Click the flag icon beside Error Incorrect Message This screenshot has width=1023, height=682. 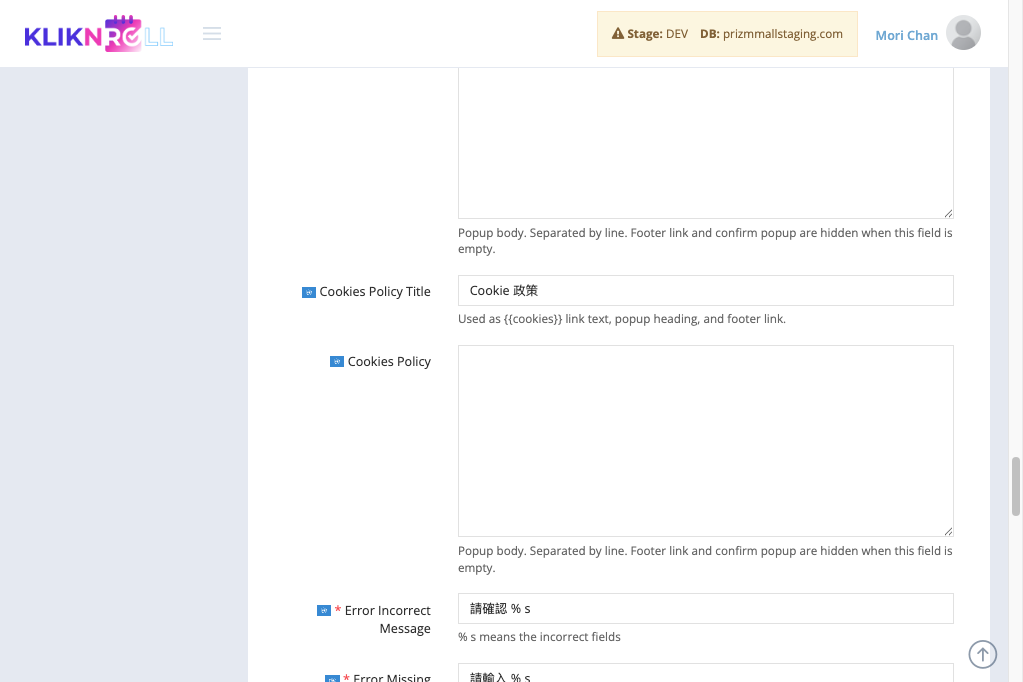[x=324, y=611]
